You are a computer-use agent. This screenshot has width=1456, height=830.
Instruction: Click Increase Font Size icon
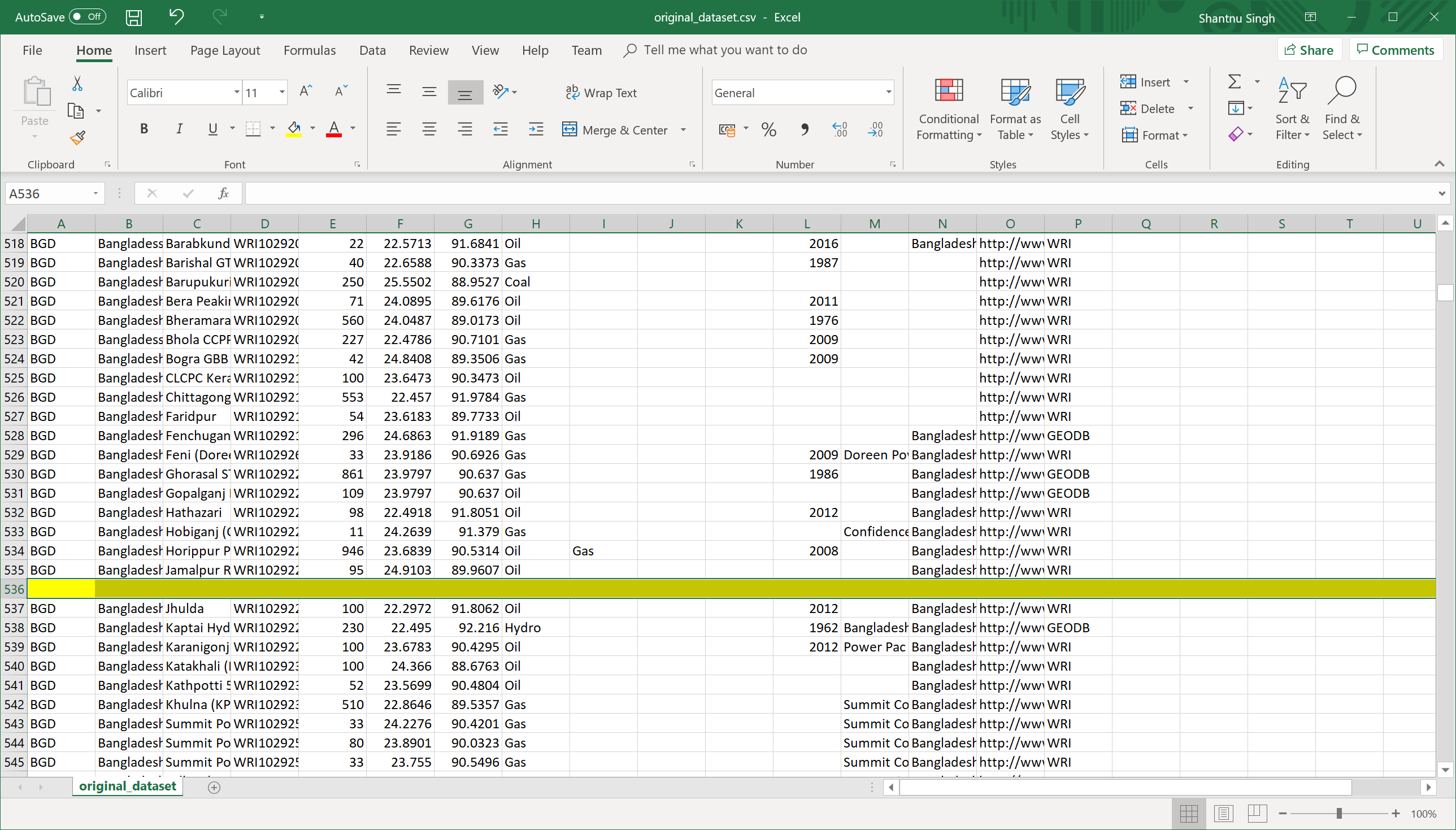tap(306, 92)
